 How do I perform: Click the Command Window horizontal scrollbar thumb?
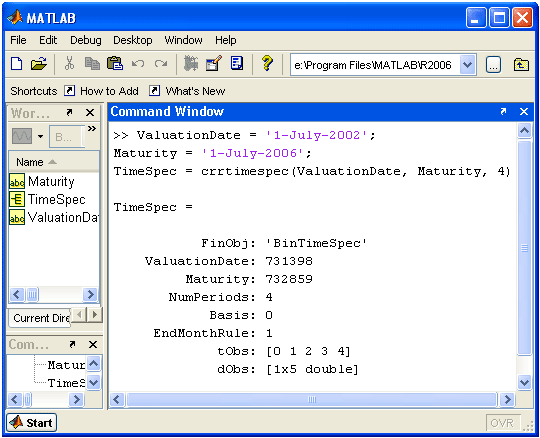312,400
